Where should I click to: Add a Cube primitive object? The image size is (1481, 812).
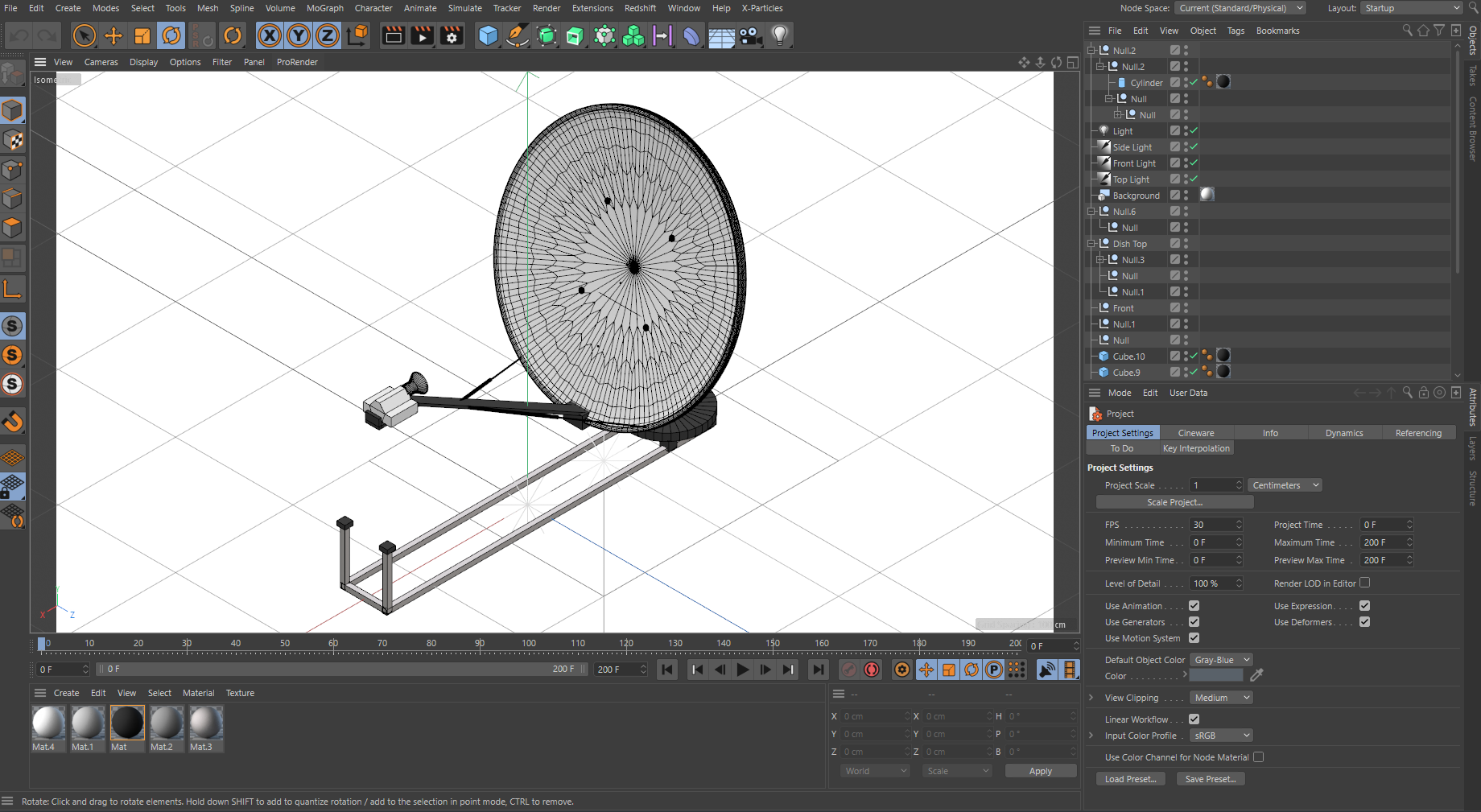click(x=488, y=35)
